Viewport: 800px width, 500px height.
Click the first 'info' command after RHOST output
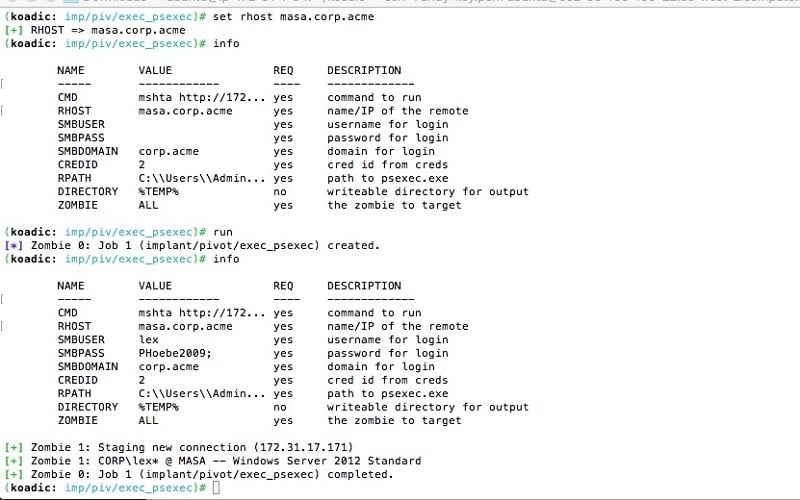point(226,43)
